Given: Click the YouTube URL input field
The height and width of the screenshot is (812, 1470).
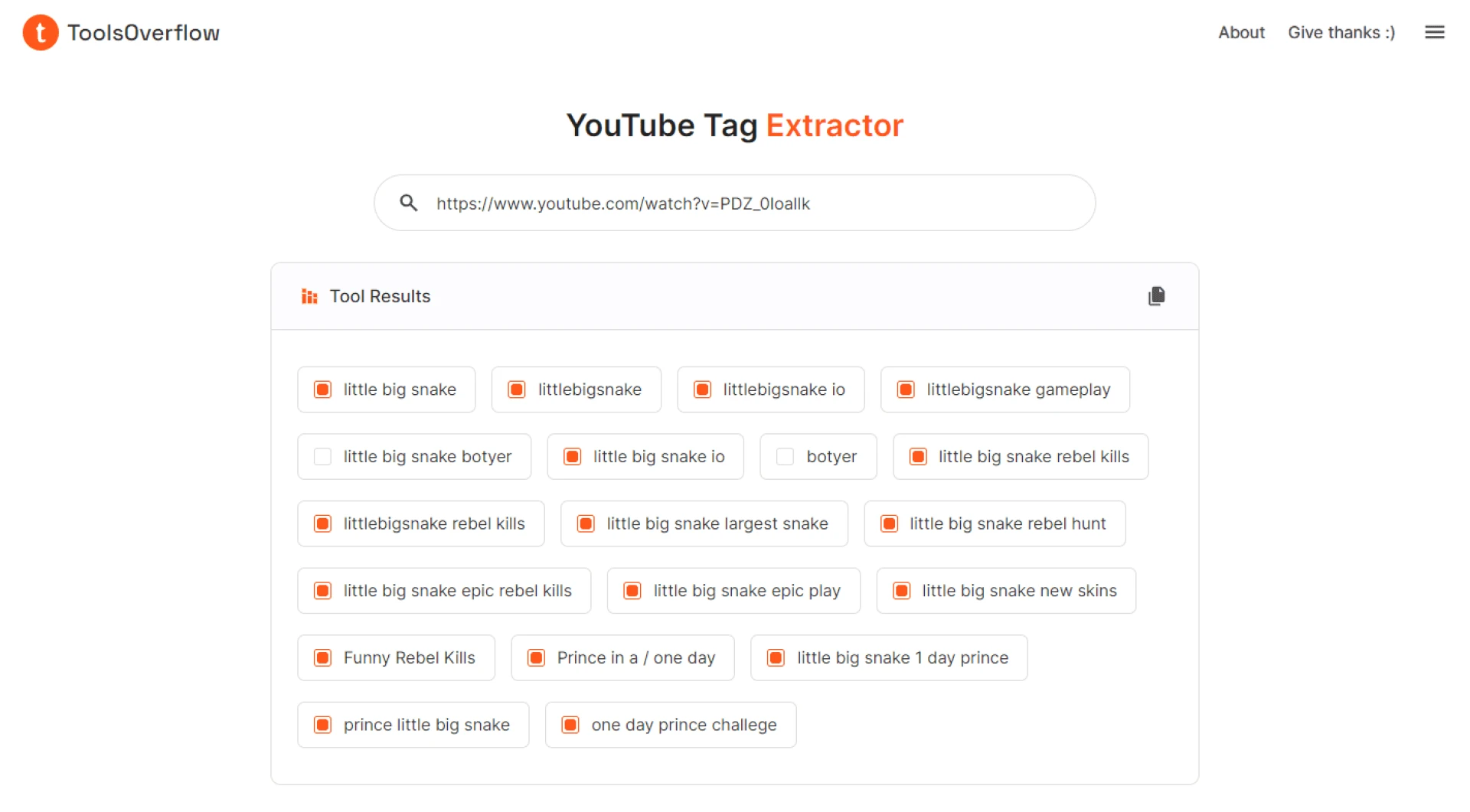Looking at the screenshot, I should coord(750,204).
